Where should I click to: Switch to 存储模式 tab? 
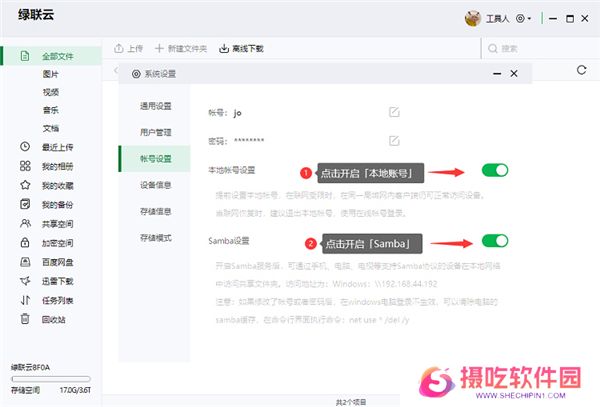point(155,238)
